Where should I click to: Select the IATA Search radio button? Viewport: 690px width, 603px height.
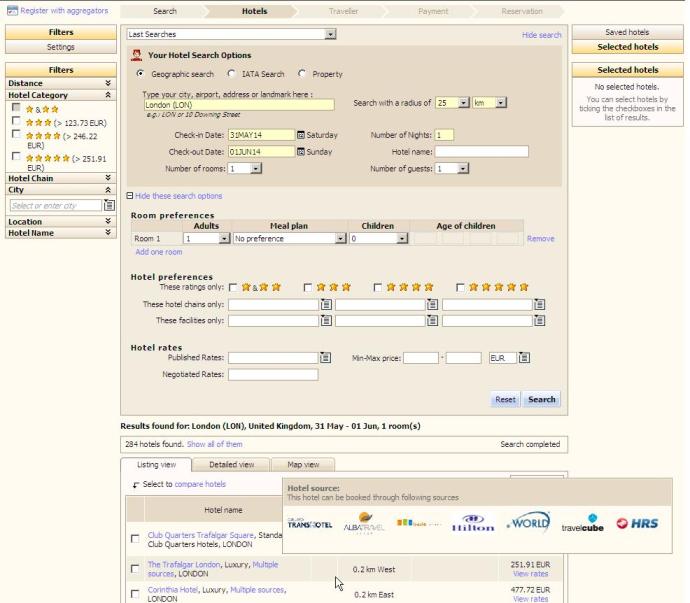click(232, 74)
